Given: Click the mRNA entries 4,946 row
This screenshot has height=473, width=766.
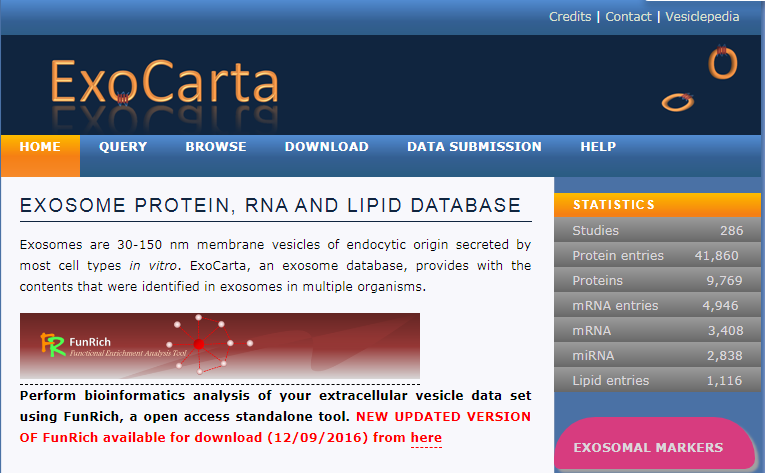Looking at the screenshot, I should point(658,305).
